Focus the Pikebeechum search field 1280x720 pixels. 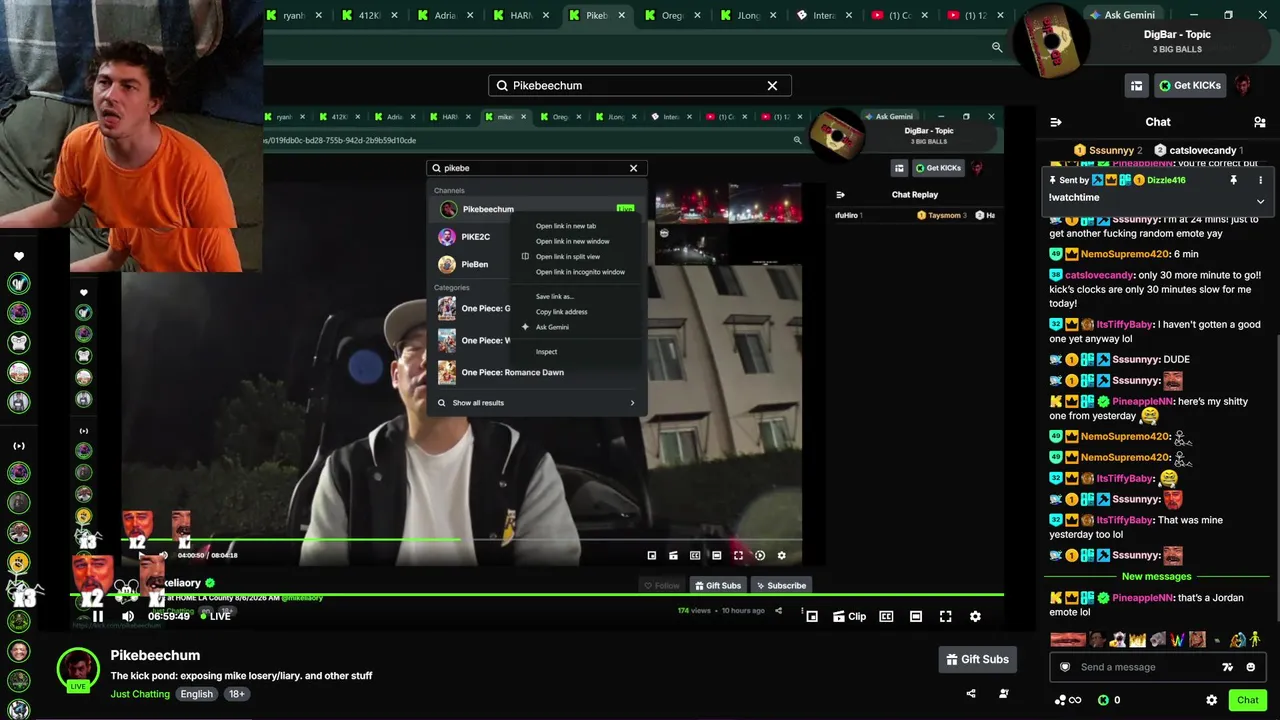[x=640, y=86]
